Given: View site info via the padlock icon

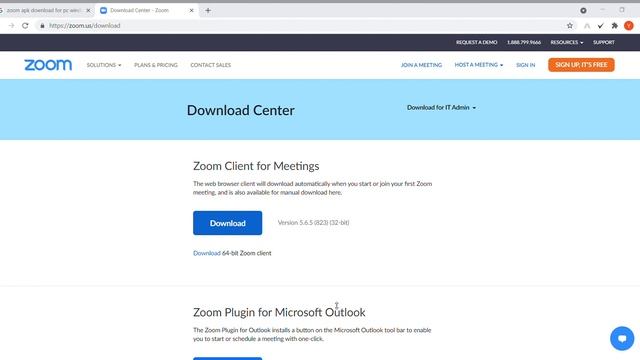Looking at the screenshot, I should pyautogui.click(x=42, y=26).
